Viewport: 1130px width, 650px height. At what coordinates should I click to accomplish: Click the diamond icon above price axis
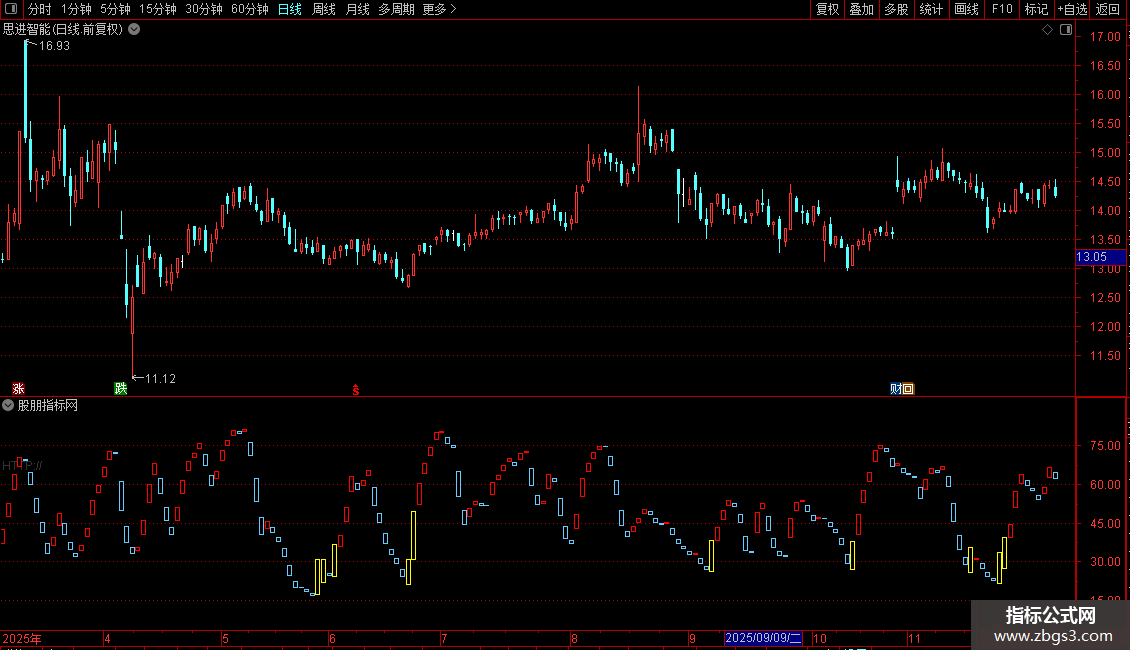coord(1047,29)
